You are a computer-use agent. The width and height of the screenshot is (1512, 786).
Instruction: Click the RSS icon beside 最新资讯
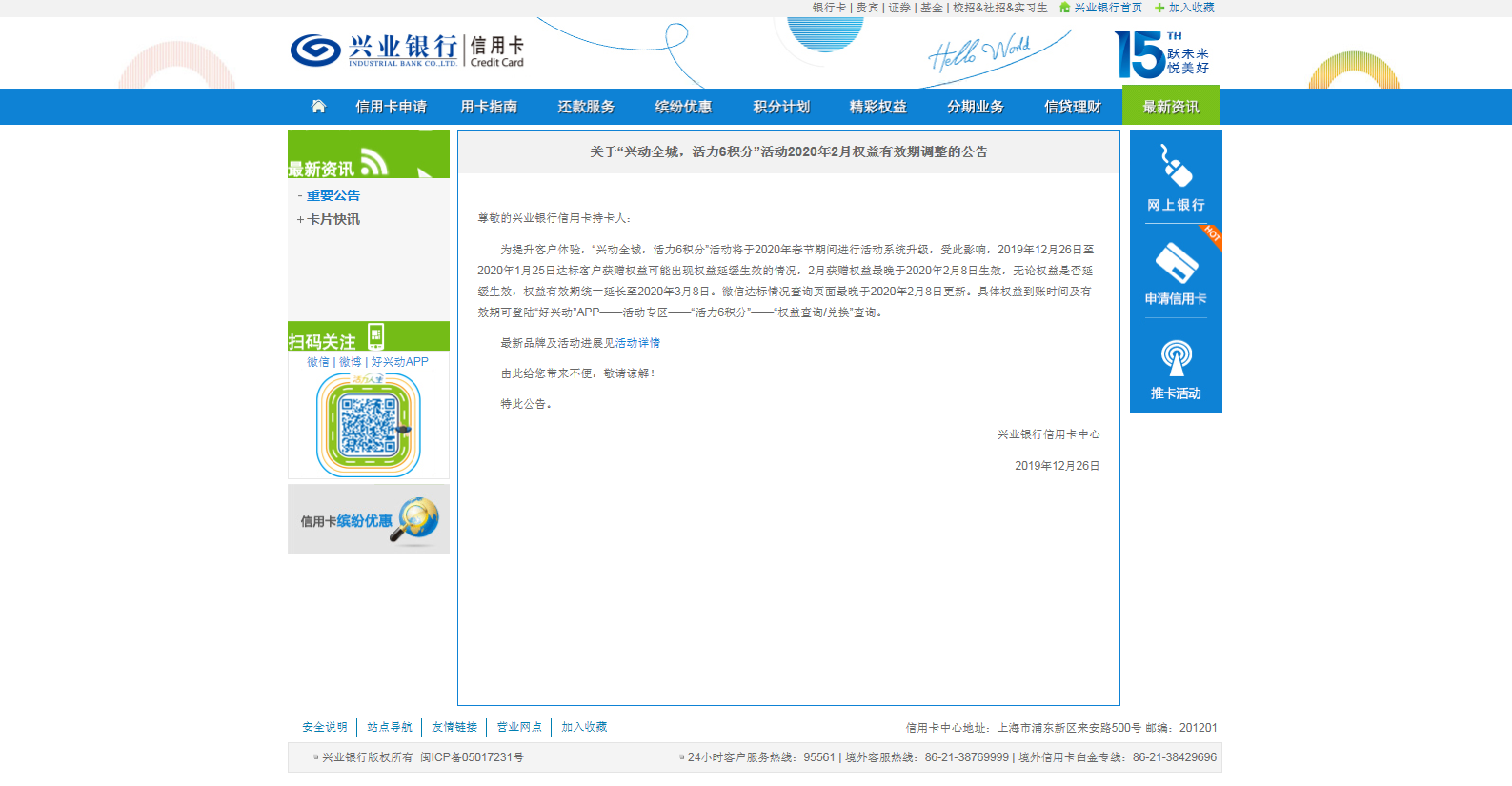[x=373, y=162]
